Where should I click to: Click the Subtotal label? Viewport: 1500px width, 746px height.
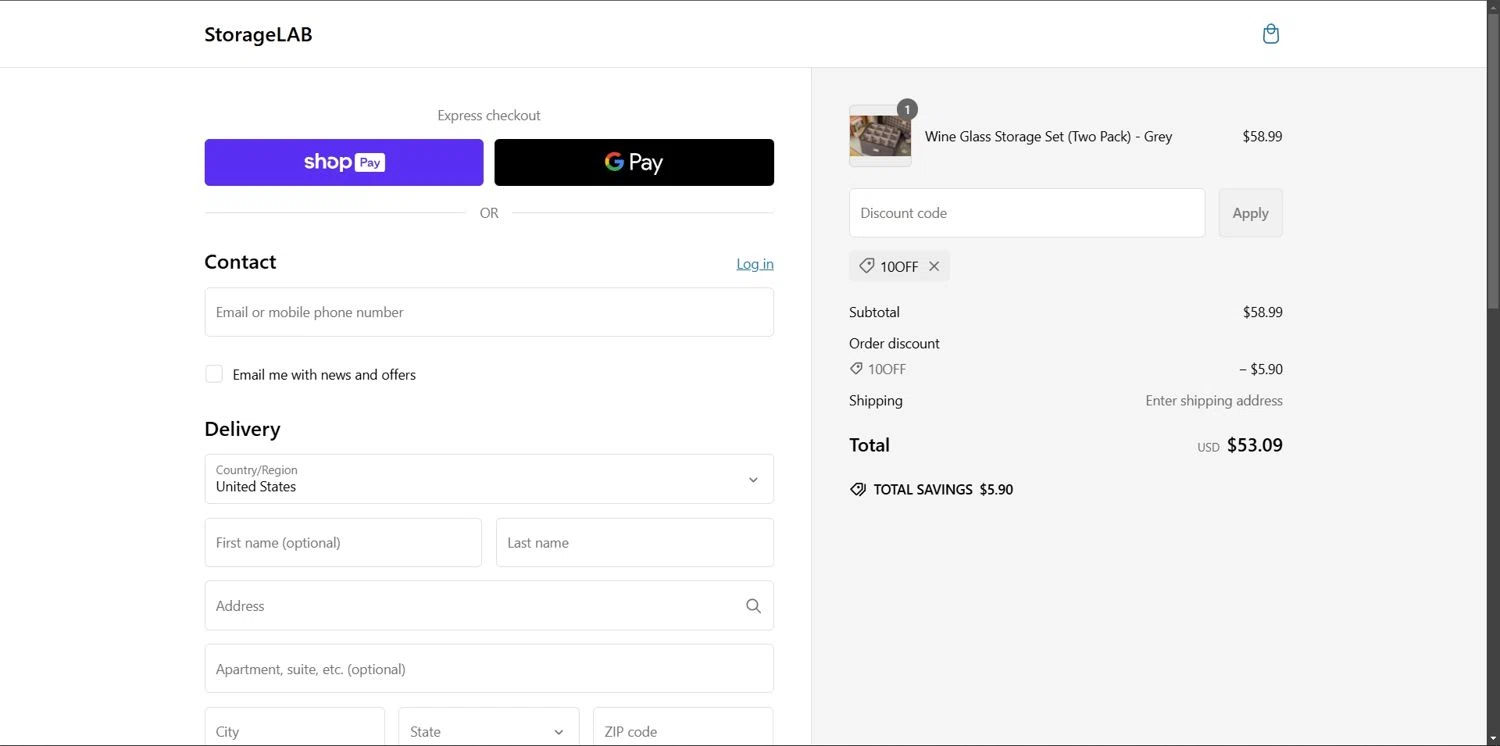point(874,312)
